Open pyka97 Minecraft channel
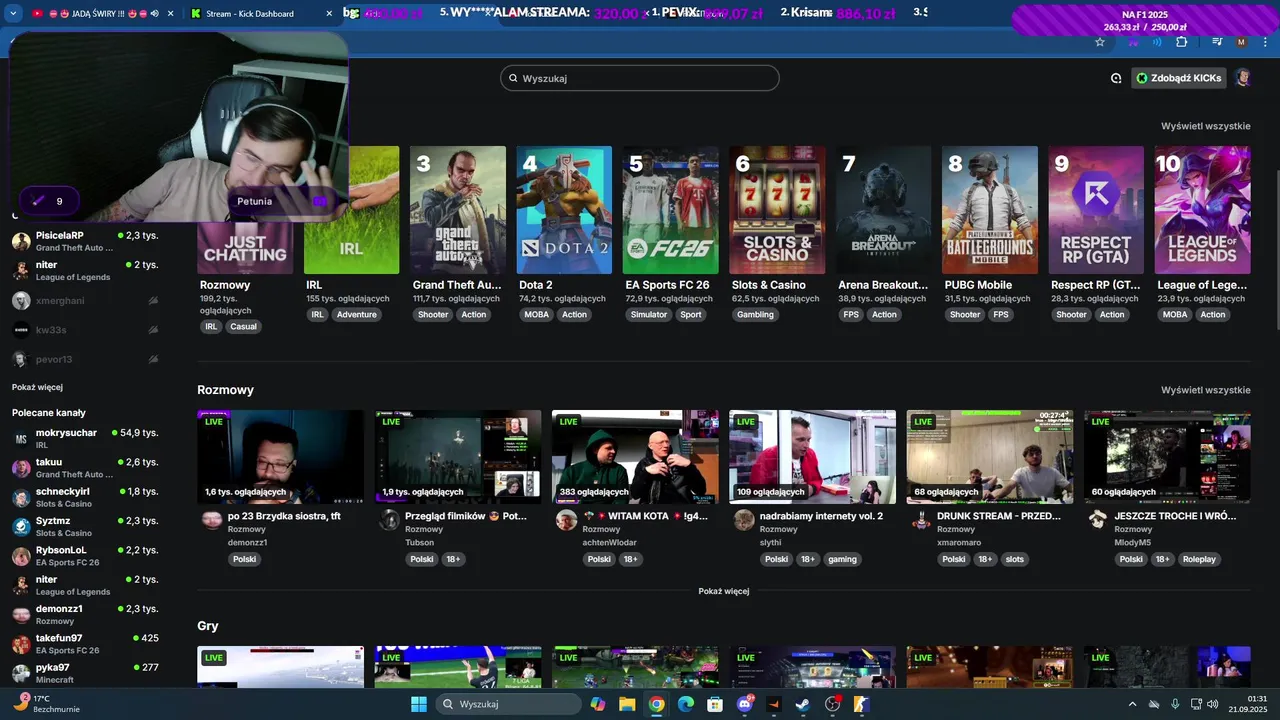The width and height of the screenshot is (1280, 720). (85, 672)
